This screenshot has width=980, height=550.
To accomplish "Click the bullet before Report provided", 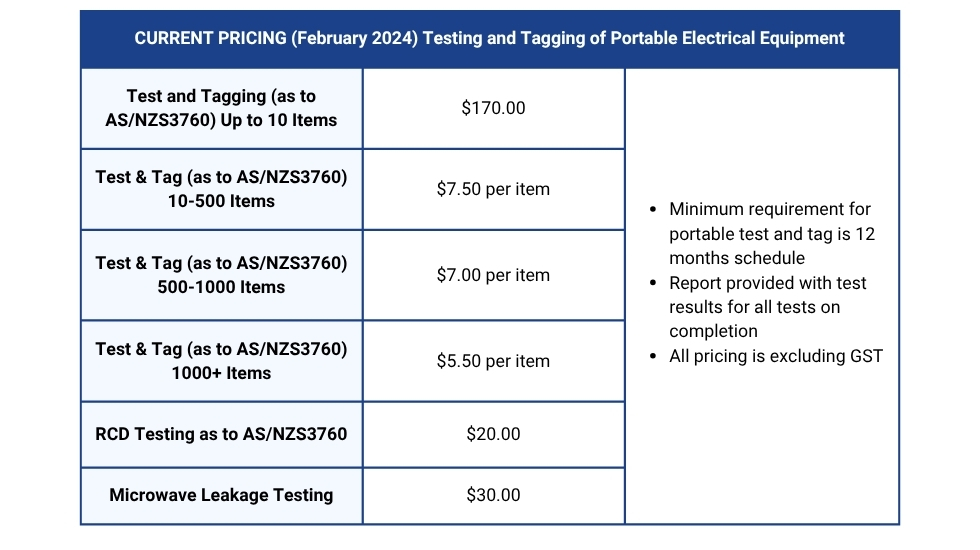I will point(653,283).
